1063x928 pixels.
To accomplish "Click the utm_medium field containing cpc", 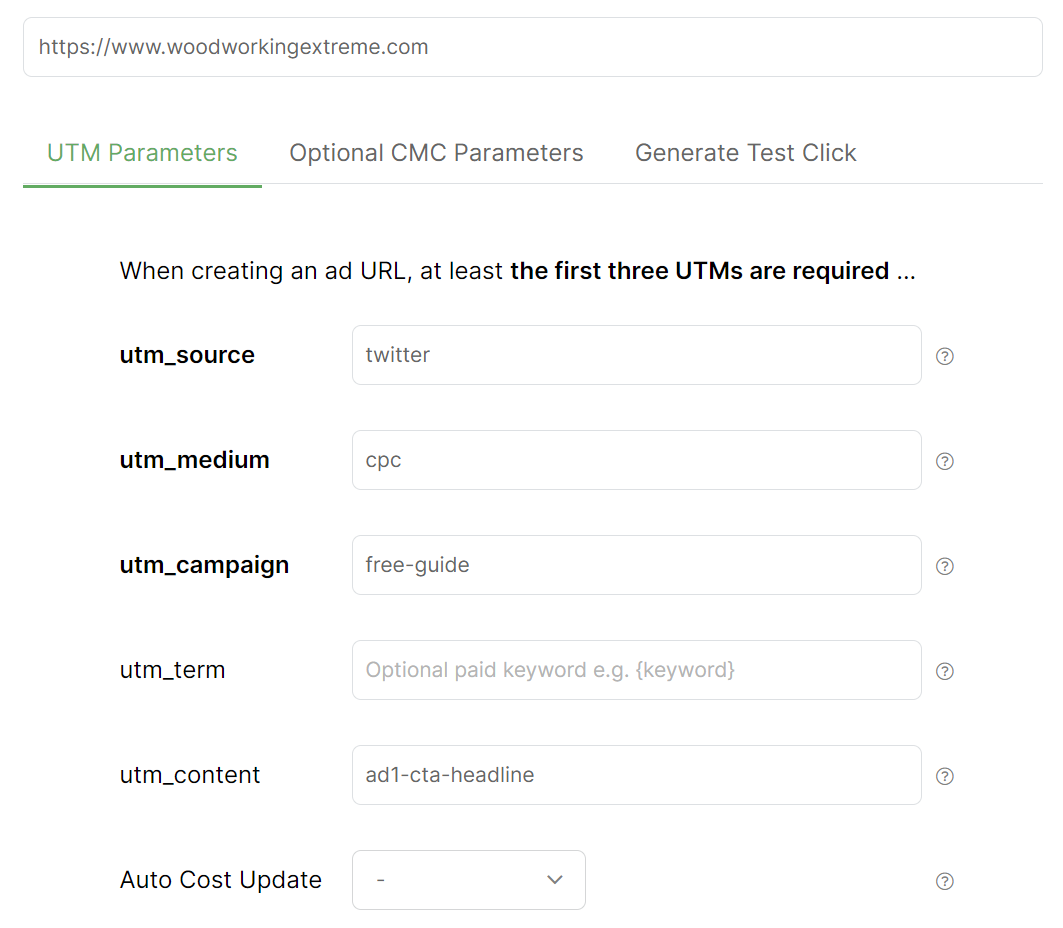I will pos(636,460).
